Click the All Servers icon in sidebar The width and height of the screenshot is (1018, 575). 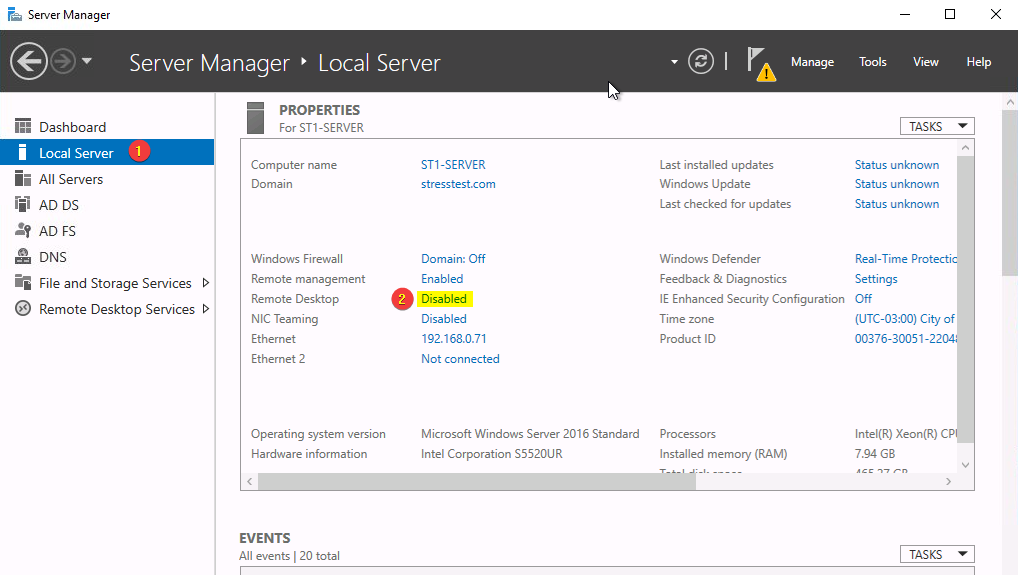coord(23,178)
